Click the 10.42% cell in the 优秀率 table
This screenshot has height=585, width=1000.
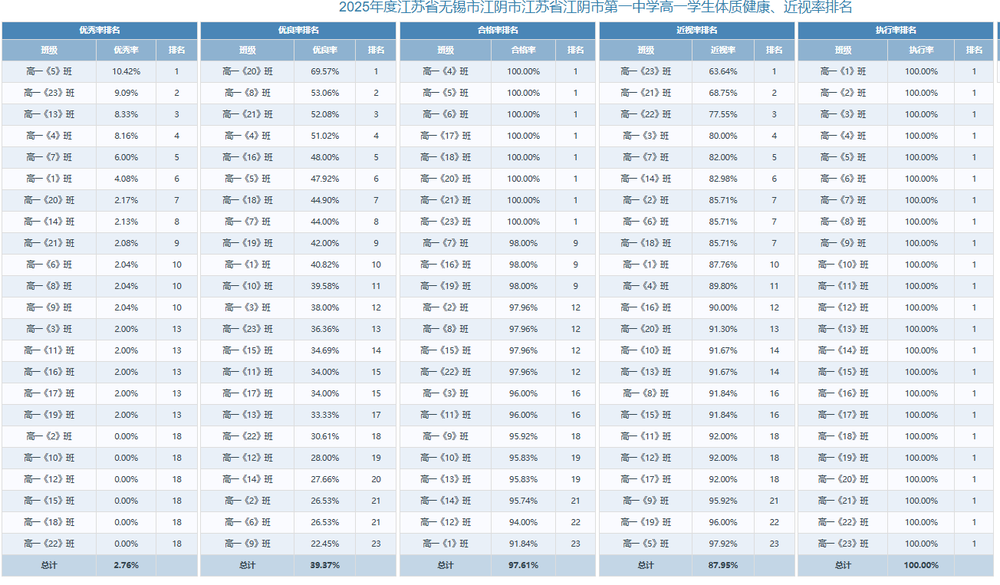[126, 72]
